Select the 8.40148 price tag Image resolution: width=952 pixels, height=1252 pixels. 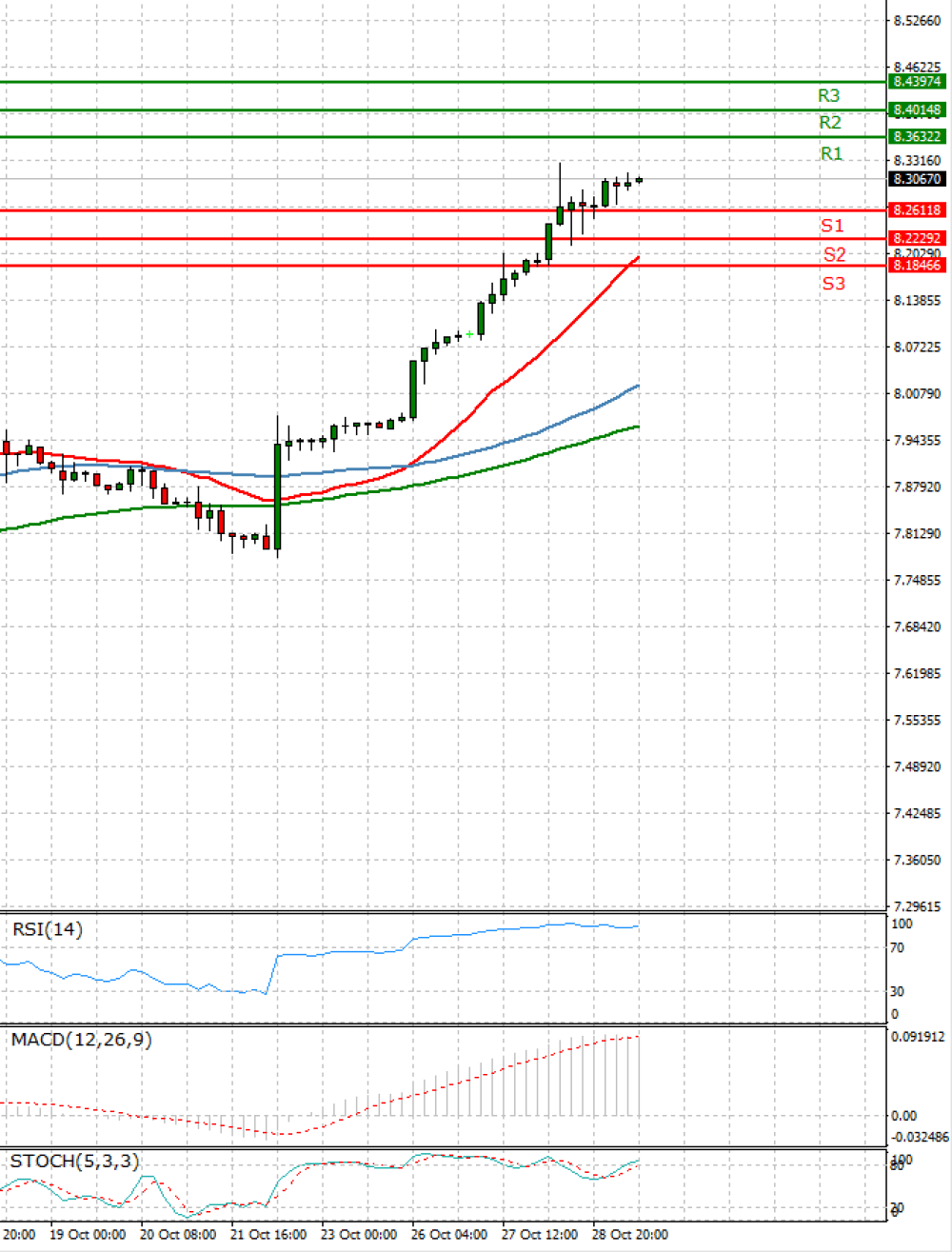918,109
